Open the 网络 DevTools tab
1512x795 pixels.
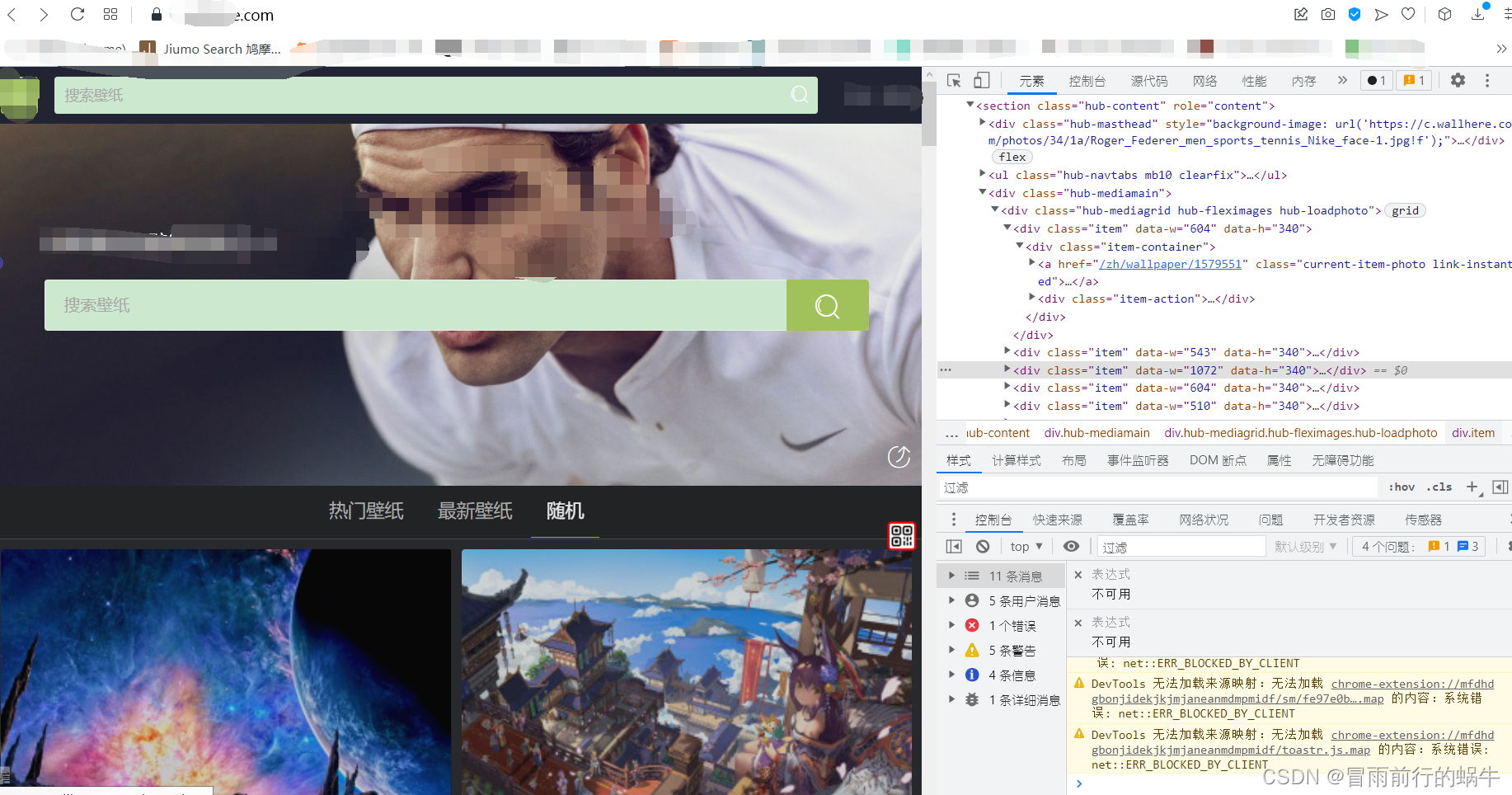(x=1204, y=81)
